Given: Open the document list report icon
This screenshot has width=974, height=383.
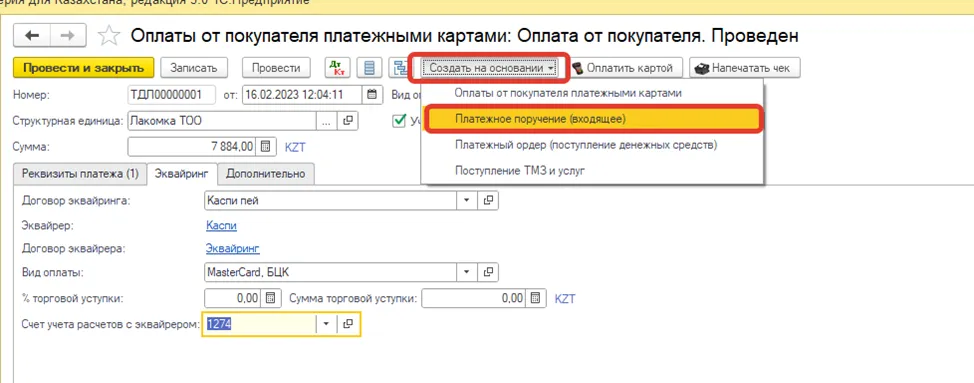Looking at the screenshot, I should click(370, 68).
